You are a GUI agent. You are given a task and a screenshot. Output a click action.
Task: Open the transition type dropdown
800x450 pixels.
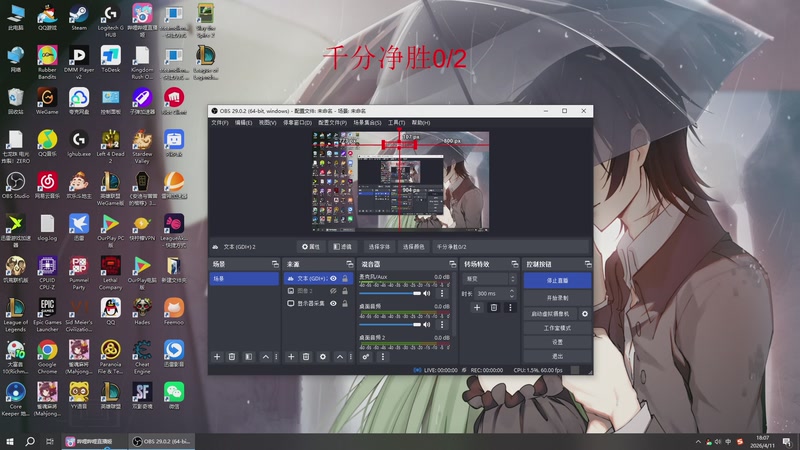(x=490, y=279)
